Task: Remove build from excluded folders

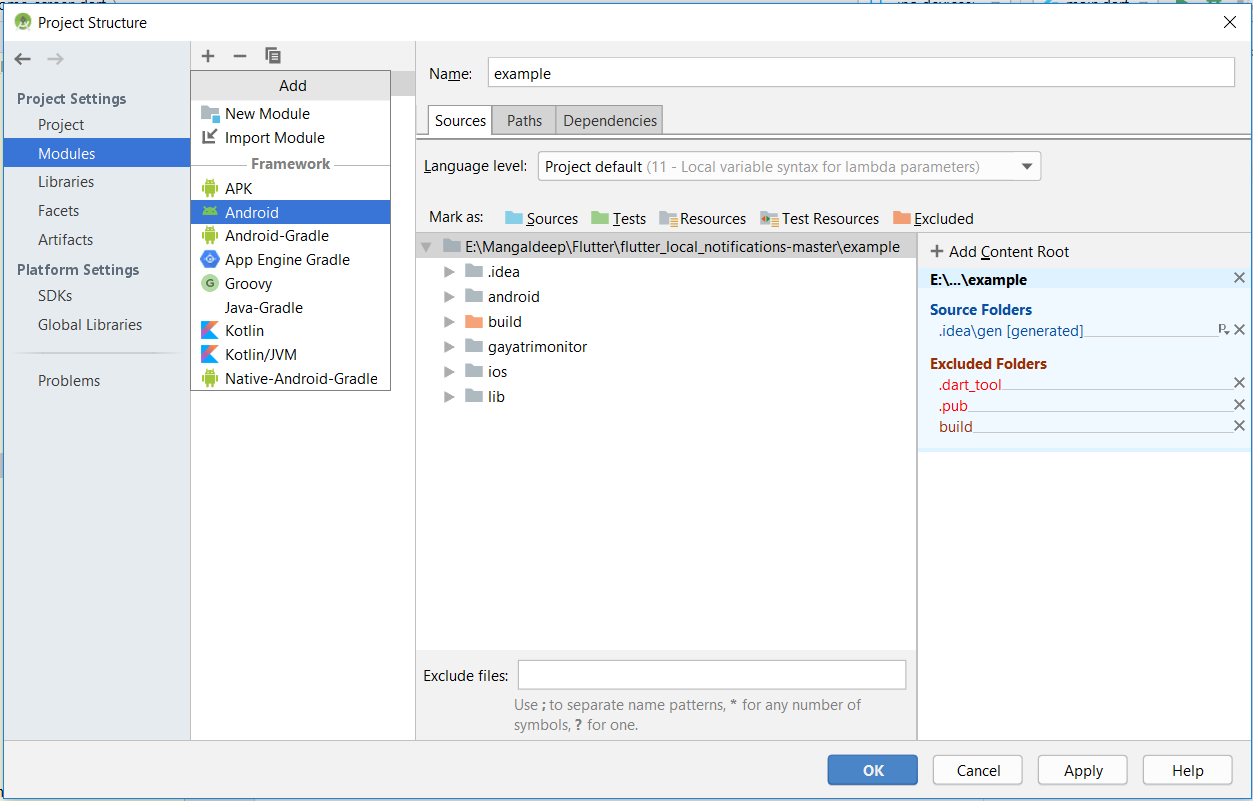Action: point(1239,426)
